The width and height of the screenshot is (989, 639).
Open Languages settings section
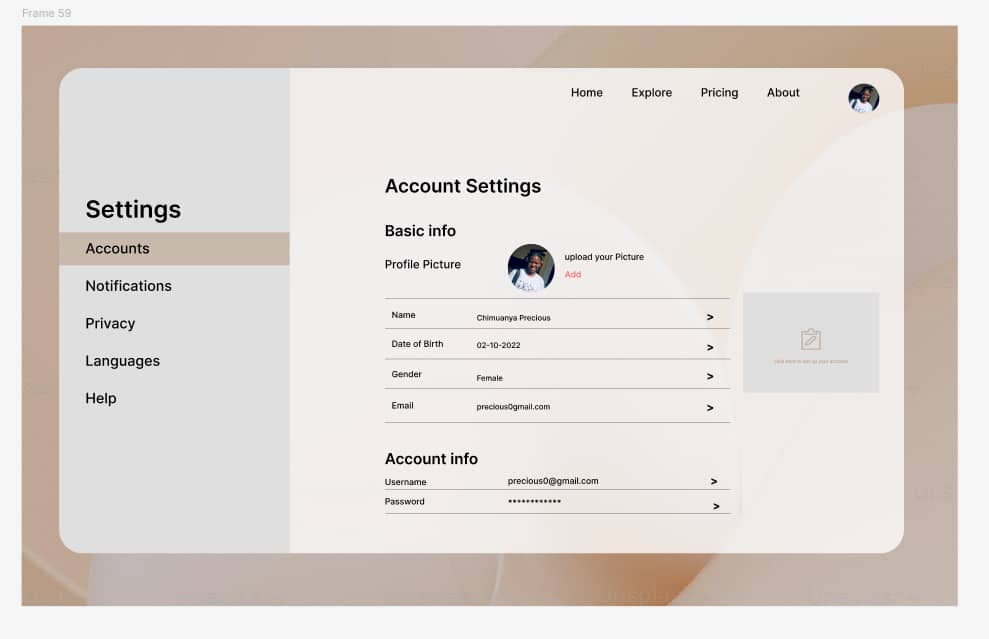122,361
